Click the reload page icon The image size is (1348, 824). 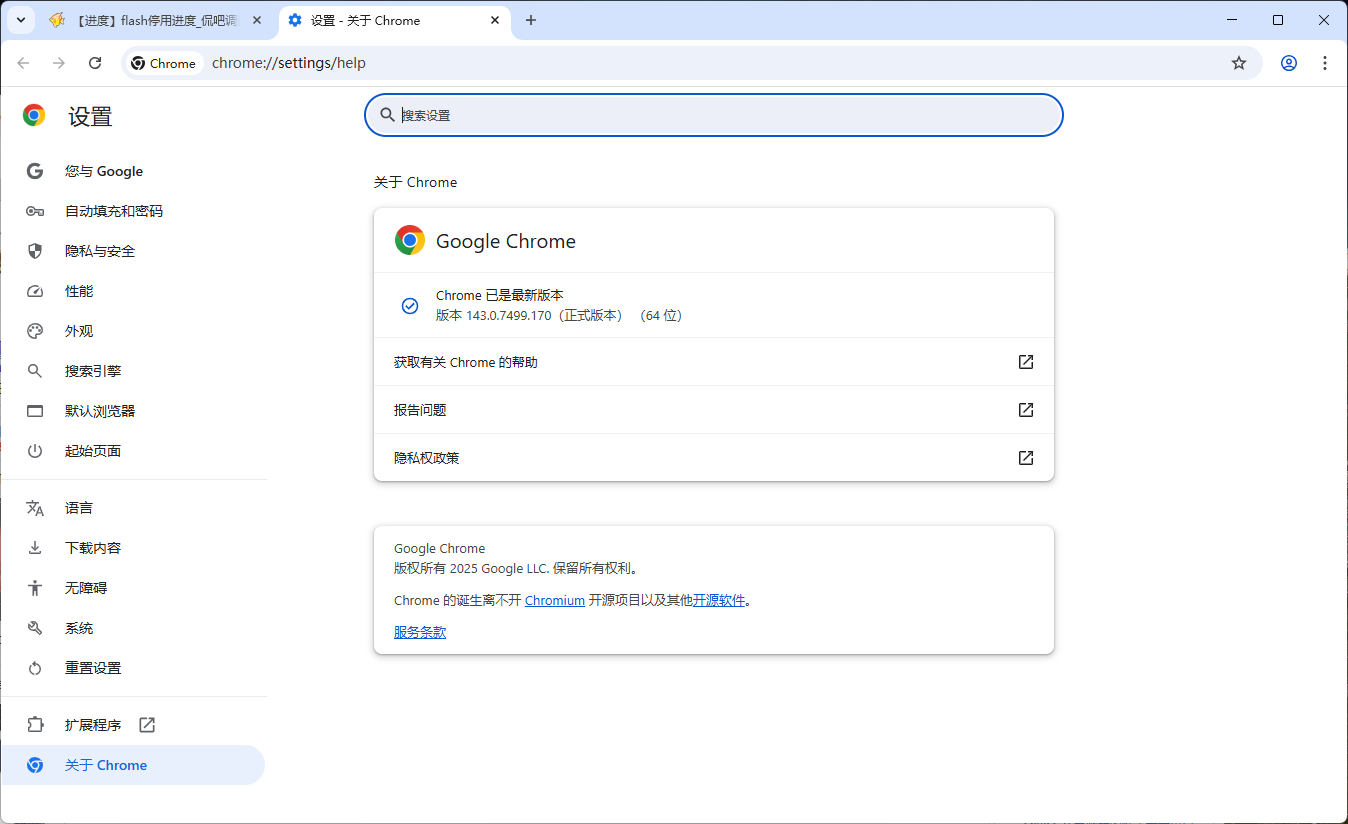point(95,63)
